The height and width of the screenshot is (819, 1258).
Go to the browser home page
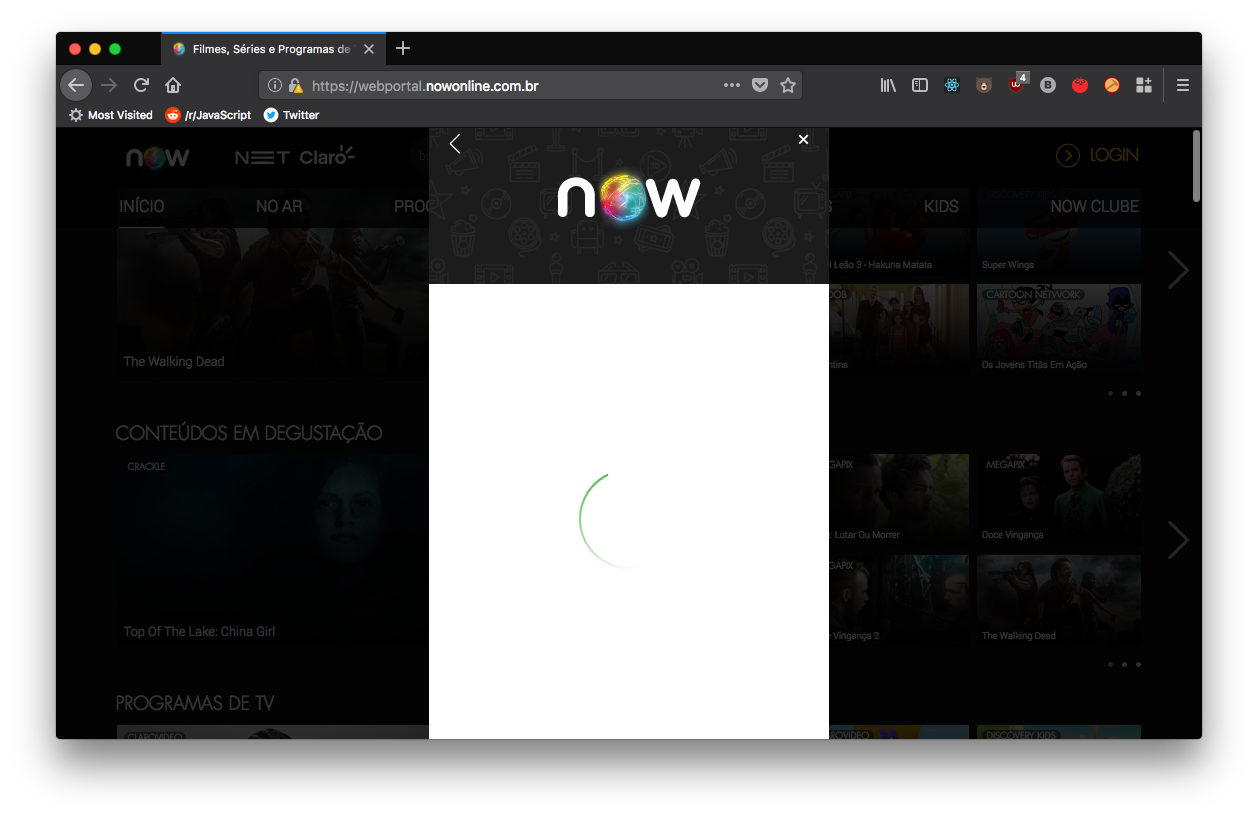coord(173,85)
